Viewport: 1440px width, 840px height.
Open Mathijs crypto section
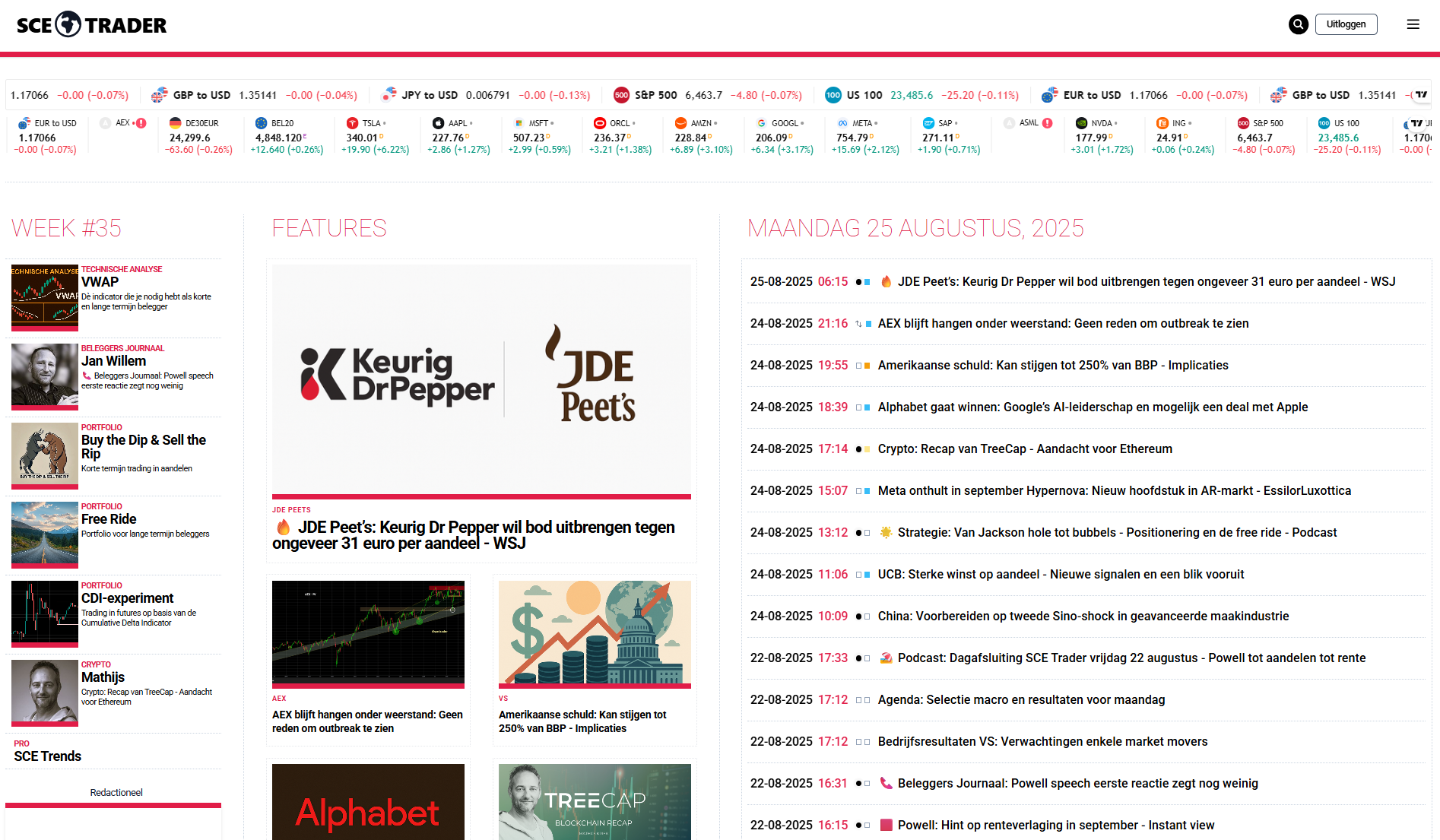(x=103, y=677)
